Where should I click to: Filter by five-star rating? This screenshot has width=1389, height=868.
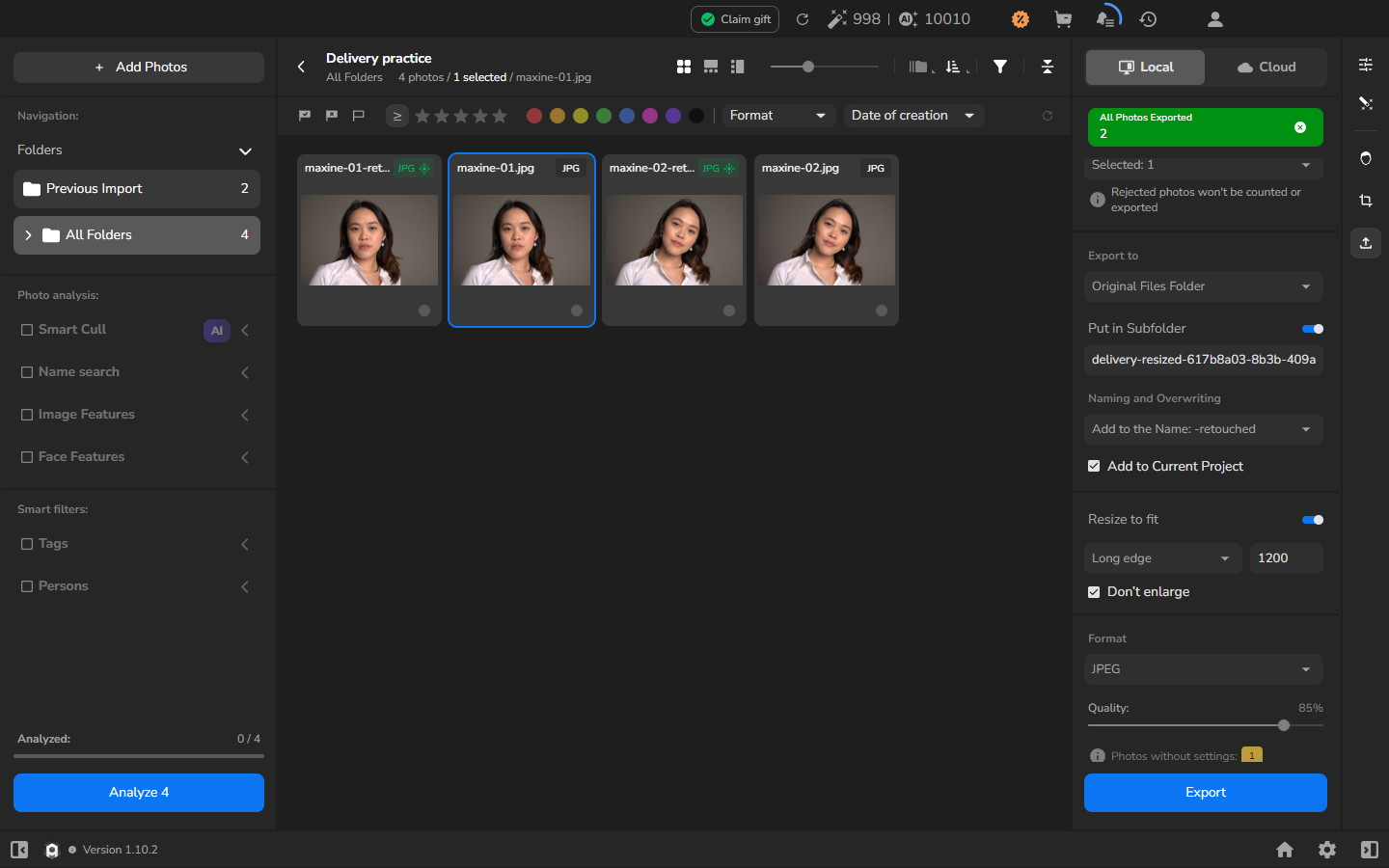[x=500, y=116]
